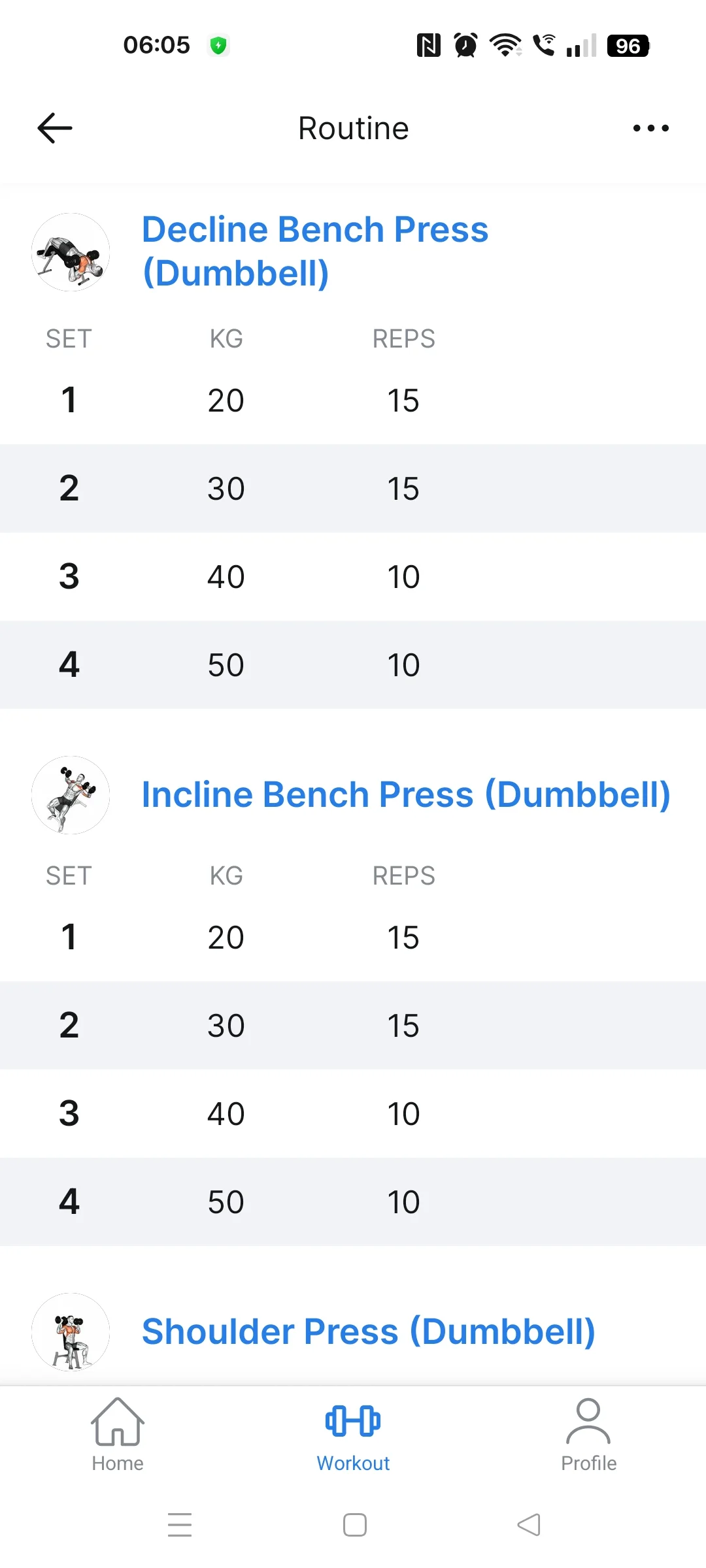Viewport: 706px width, 1568px height.
Task: Open Shoulder Press exercise thumbnail
Action: click(x=71, y=1332)
